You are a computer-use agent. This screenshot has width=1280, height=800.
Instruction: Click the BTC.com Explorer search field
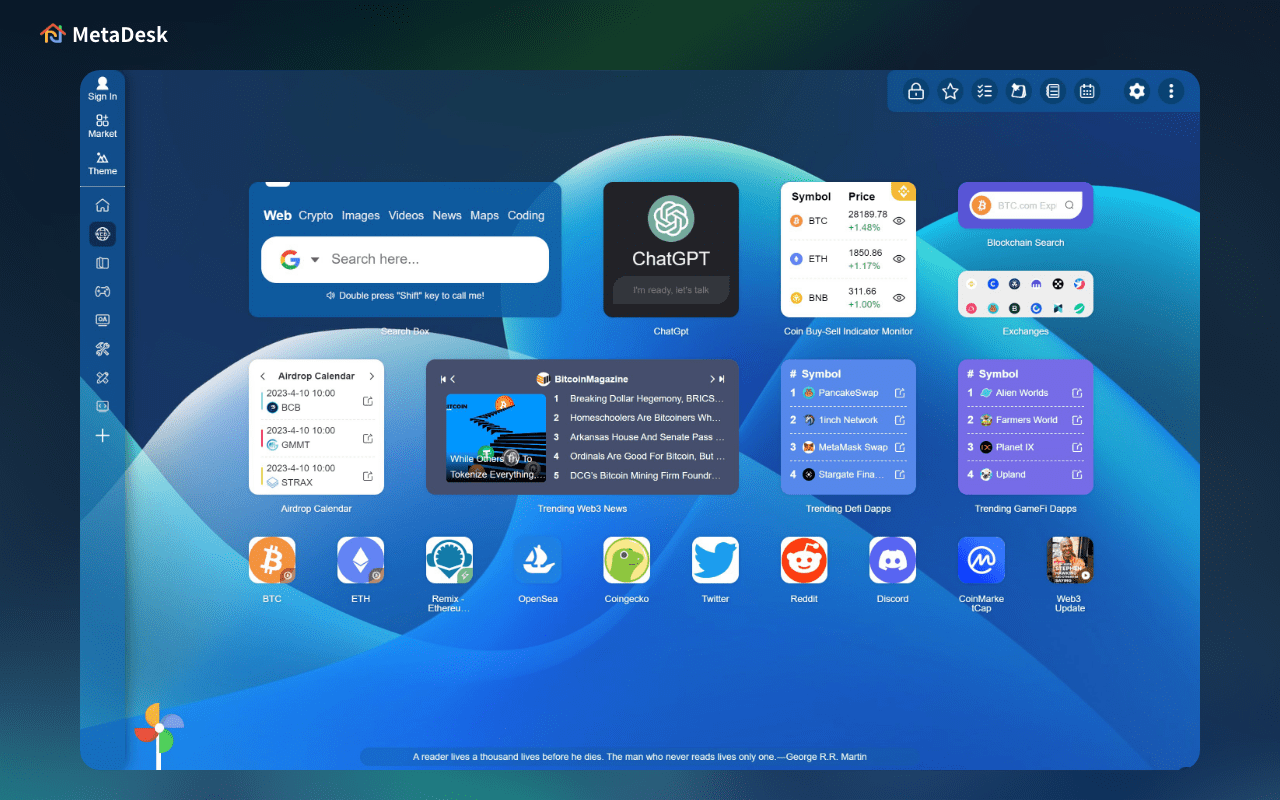[x=1026, y=205]
